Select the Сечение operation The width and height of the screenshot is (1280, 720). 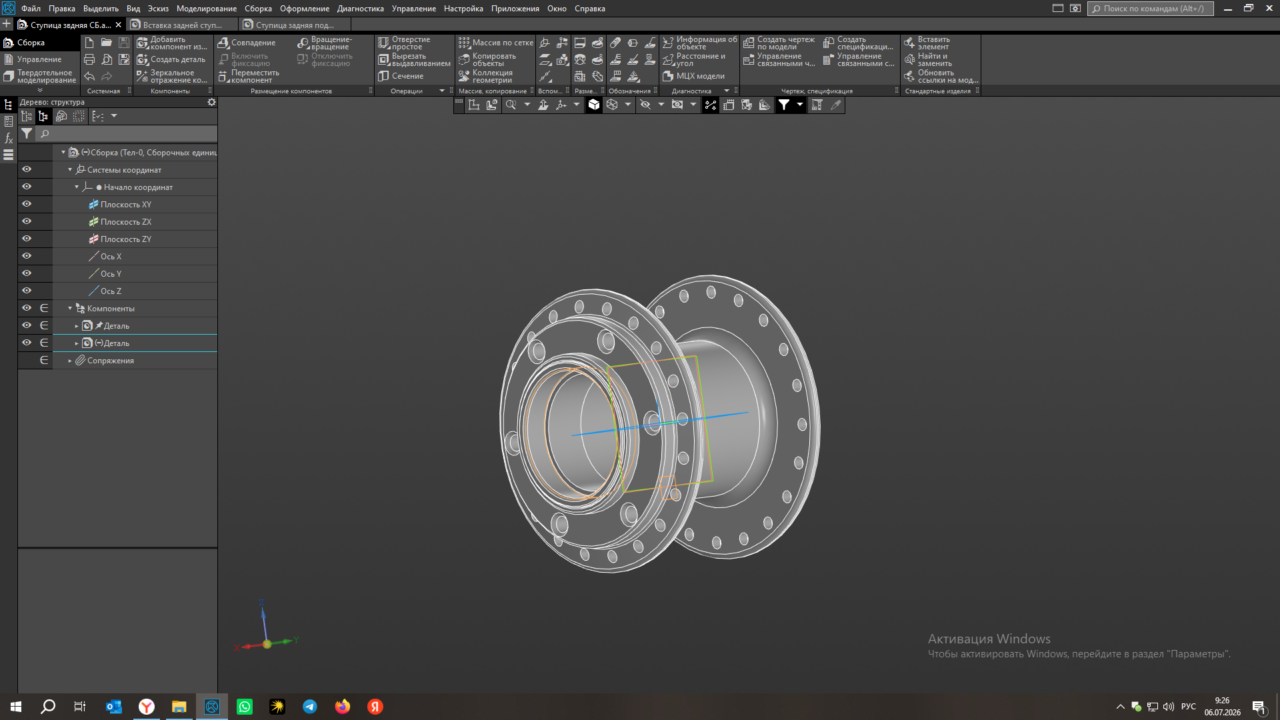point(401,76)
